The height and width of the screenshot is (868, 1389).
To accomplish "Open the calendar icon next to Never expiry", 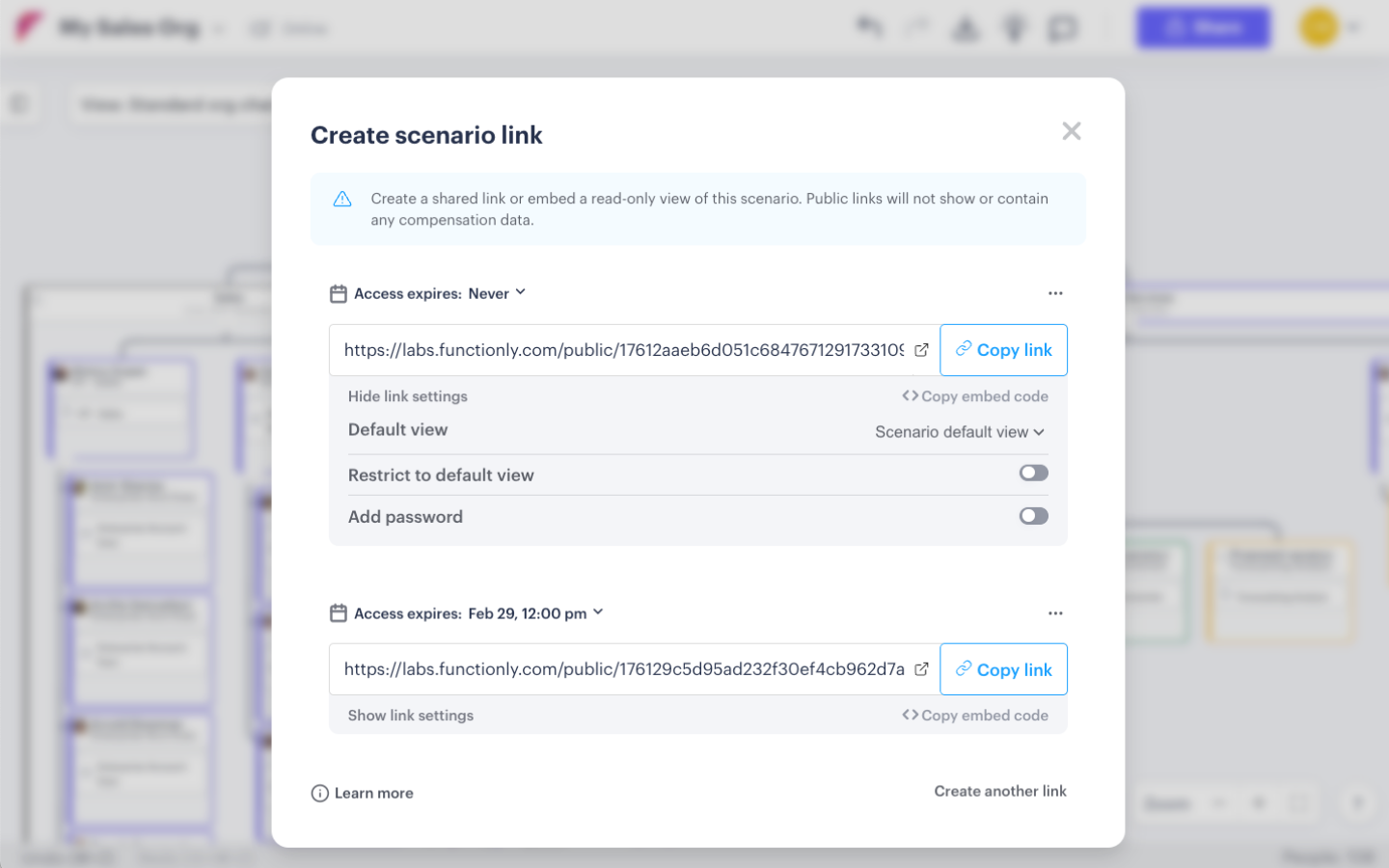I will pyautogui.click(x=337, y=293).
